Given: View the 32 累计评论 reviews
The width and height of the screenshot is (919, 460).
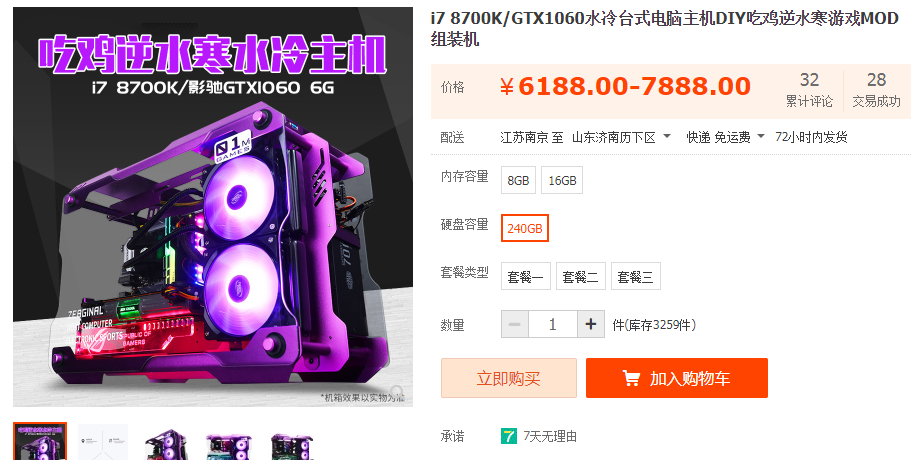Looking at the screenshot, I should coord(809,90).
